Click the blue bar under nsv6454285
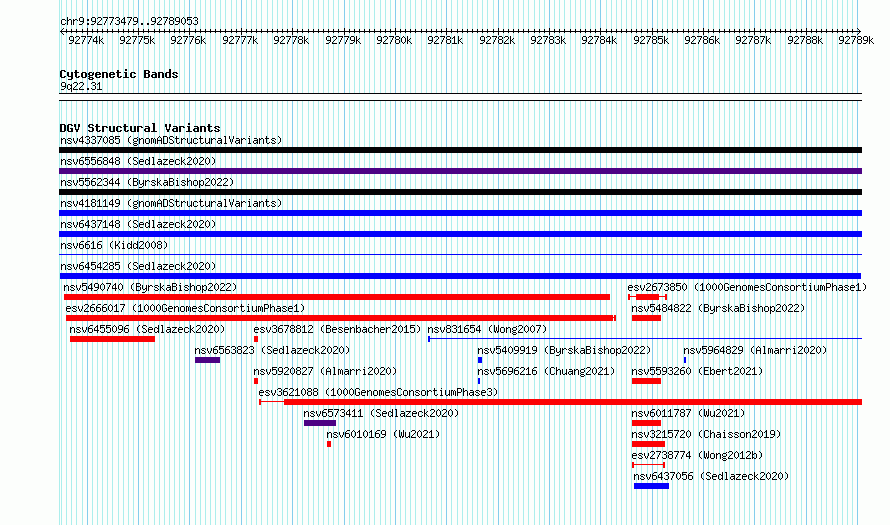Image resolution: width=890 pixels, height=525 pixels. [460, 276]
